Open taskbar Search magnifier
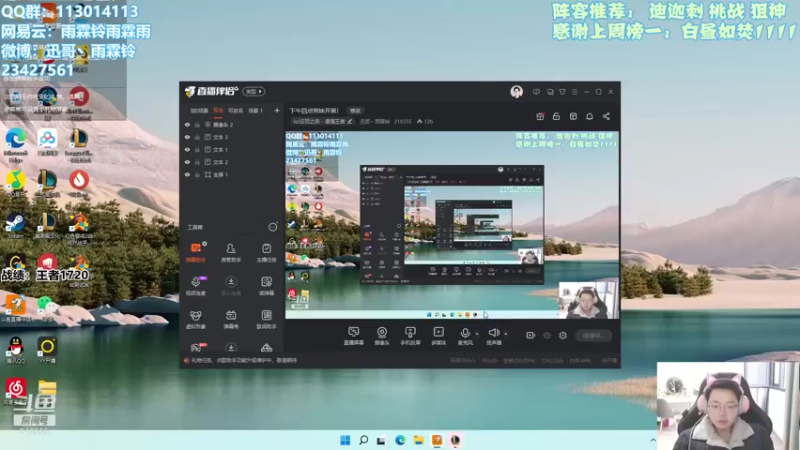800x450 pixels. coord(363,440)
